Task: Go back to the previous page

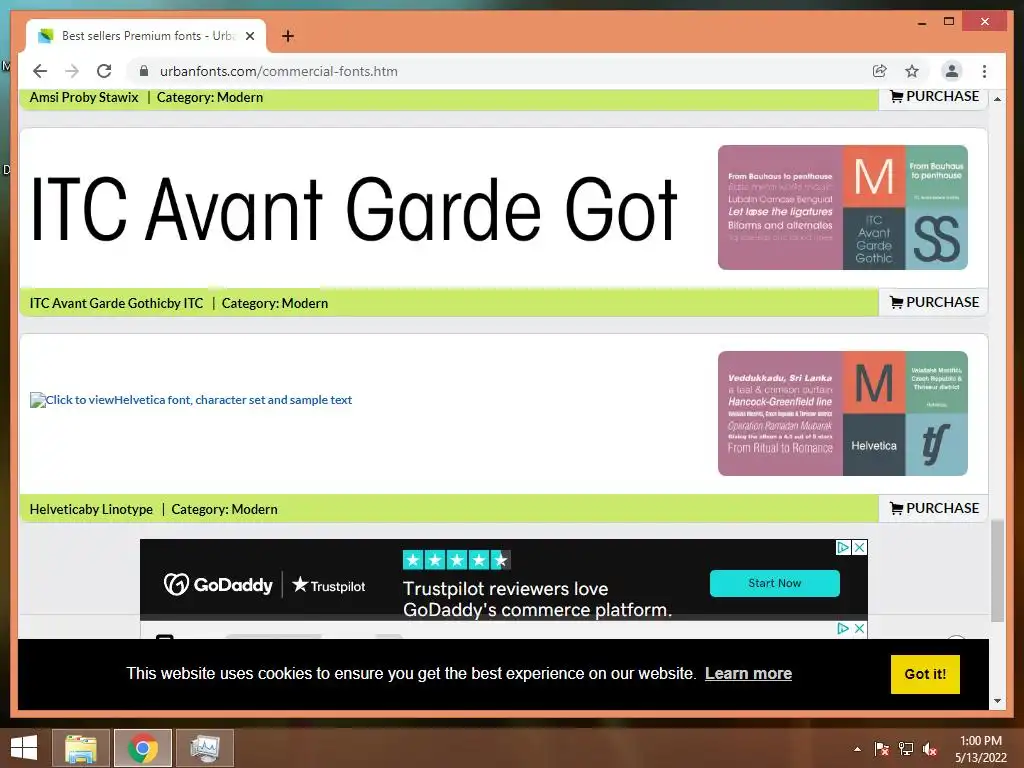Action: (40, 71)
